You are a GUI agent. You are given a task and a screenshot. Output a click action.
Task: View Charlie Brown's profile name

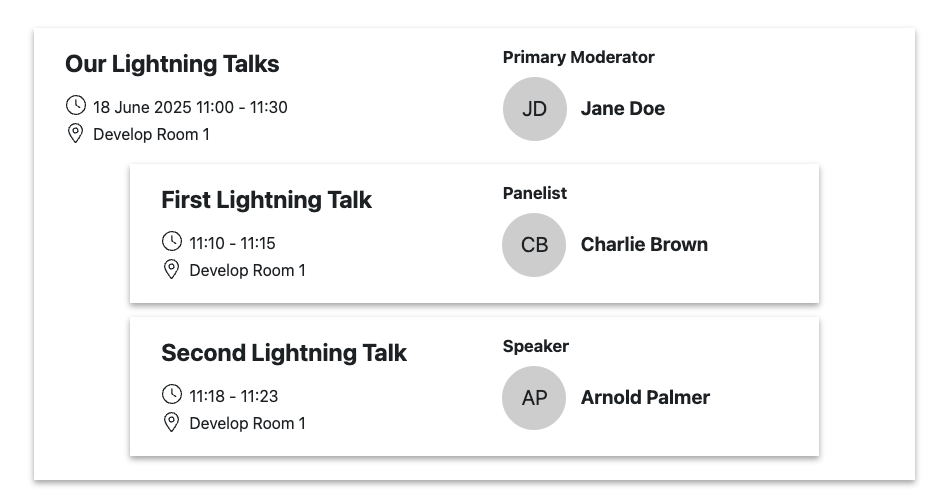(x=644, y=244)
